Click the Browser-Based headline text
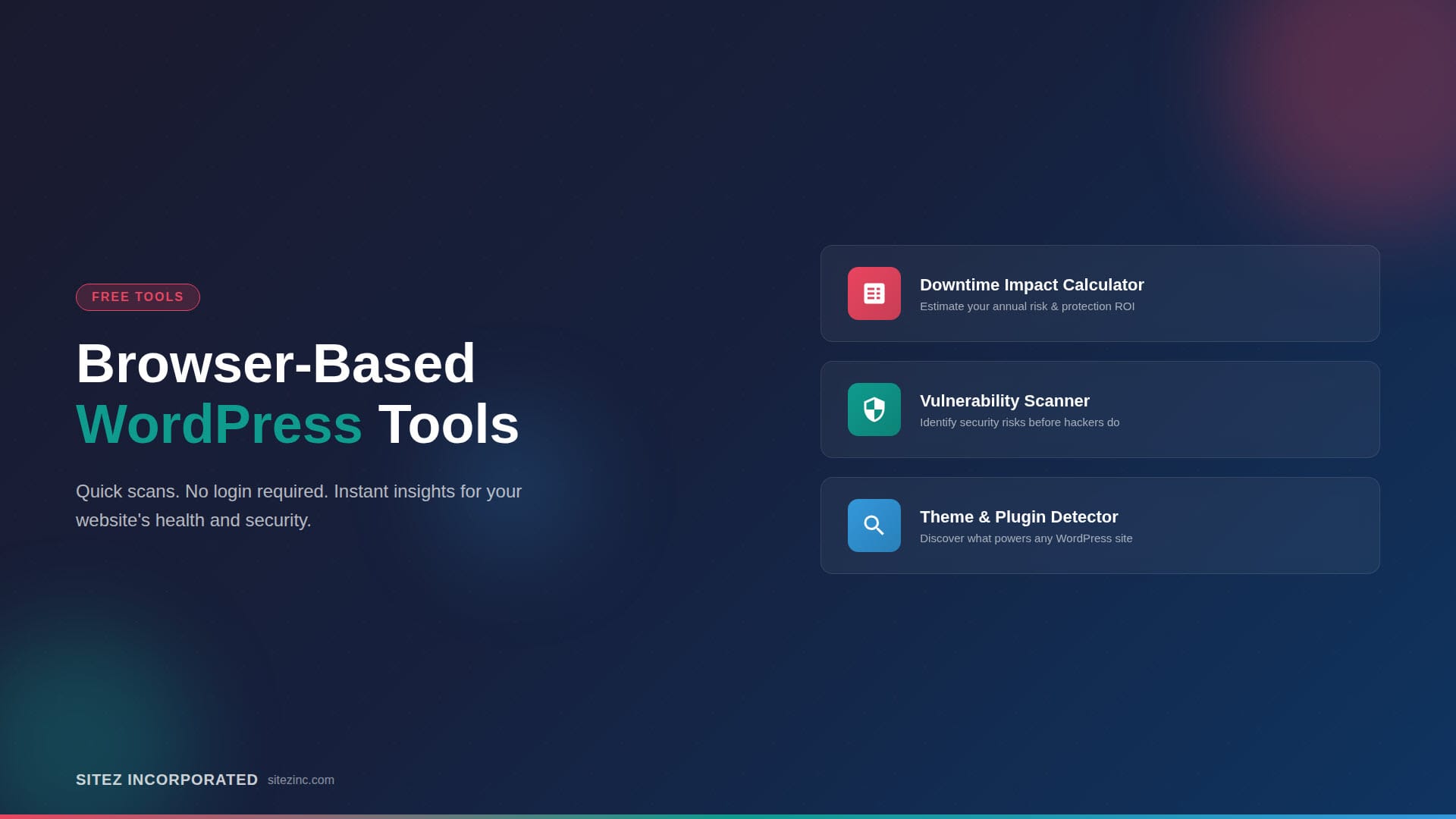Image resolution: width=1456 pixels, height=819 pixels. tap(276, 363)
